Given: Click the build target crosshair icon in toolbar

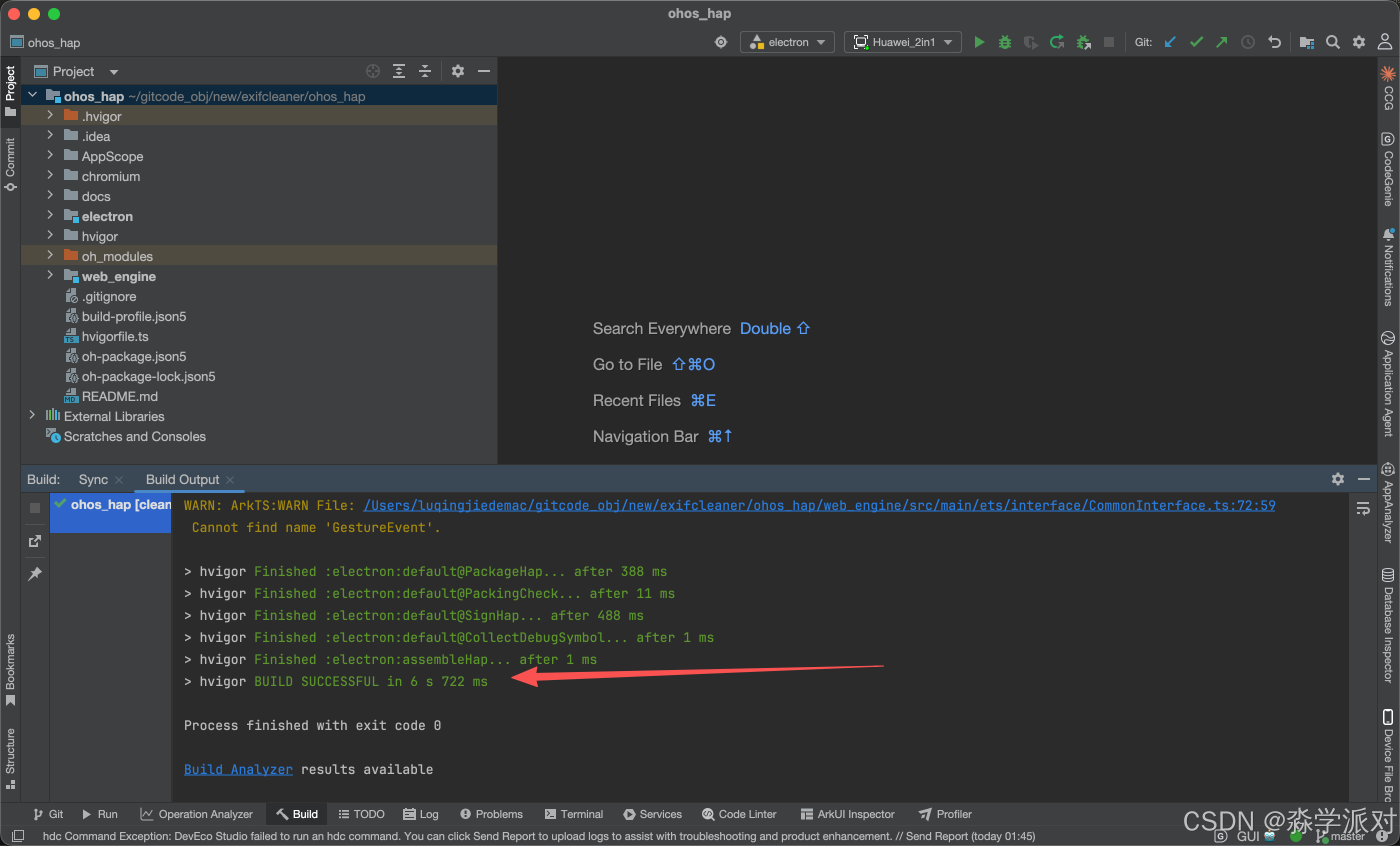Looking at the screenshot, I should (720, 42).
